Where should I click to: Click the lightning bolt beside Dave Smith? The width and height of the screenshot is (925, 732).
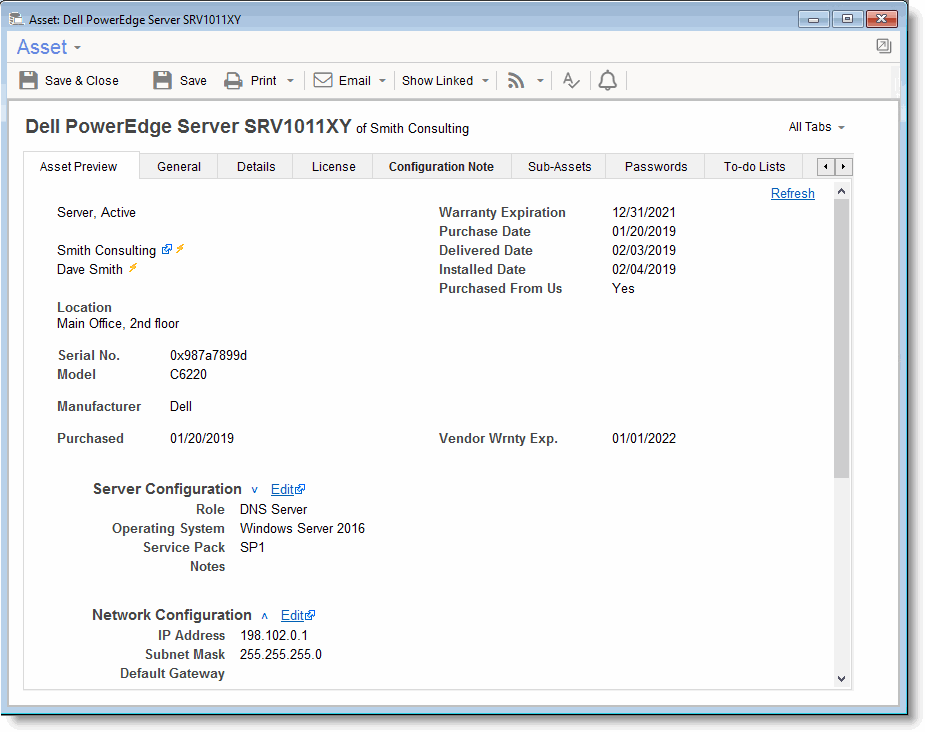coord(133,269)
